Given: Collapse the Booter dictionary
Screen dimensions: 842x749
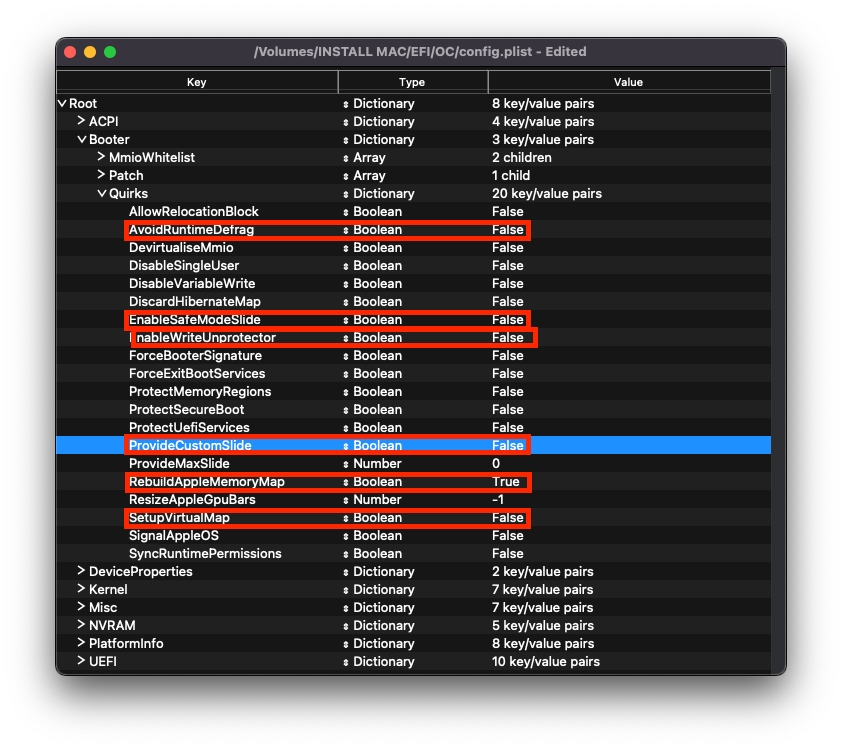Looking at the screenshot, I should click(x=82, y=140).
